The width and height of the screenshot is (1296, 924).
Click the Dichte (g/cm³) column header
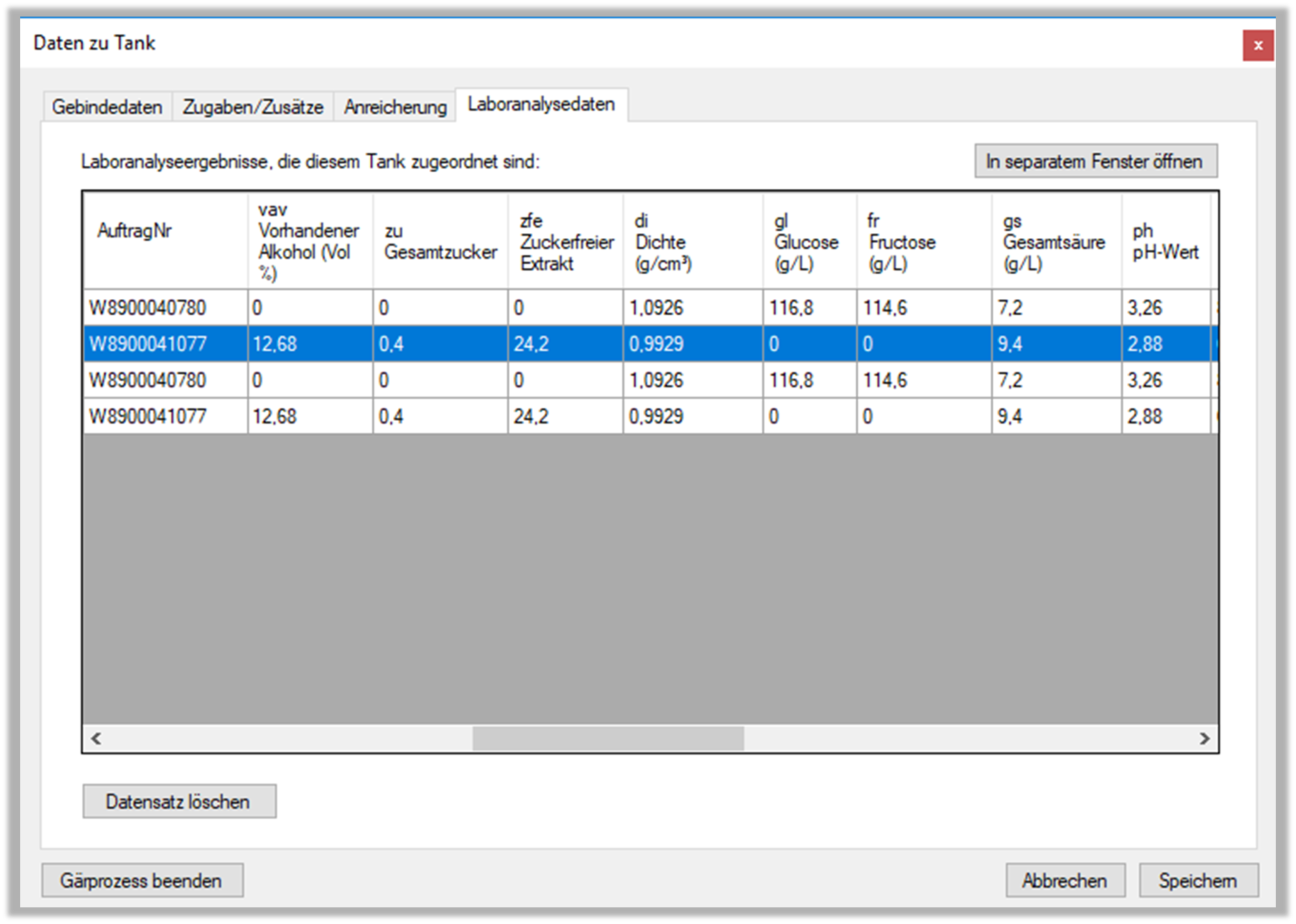point(692,240)
